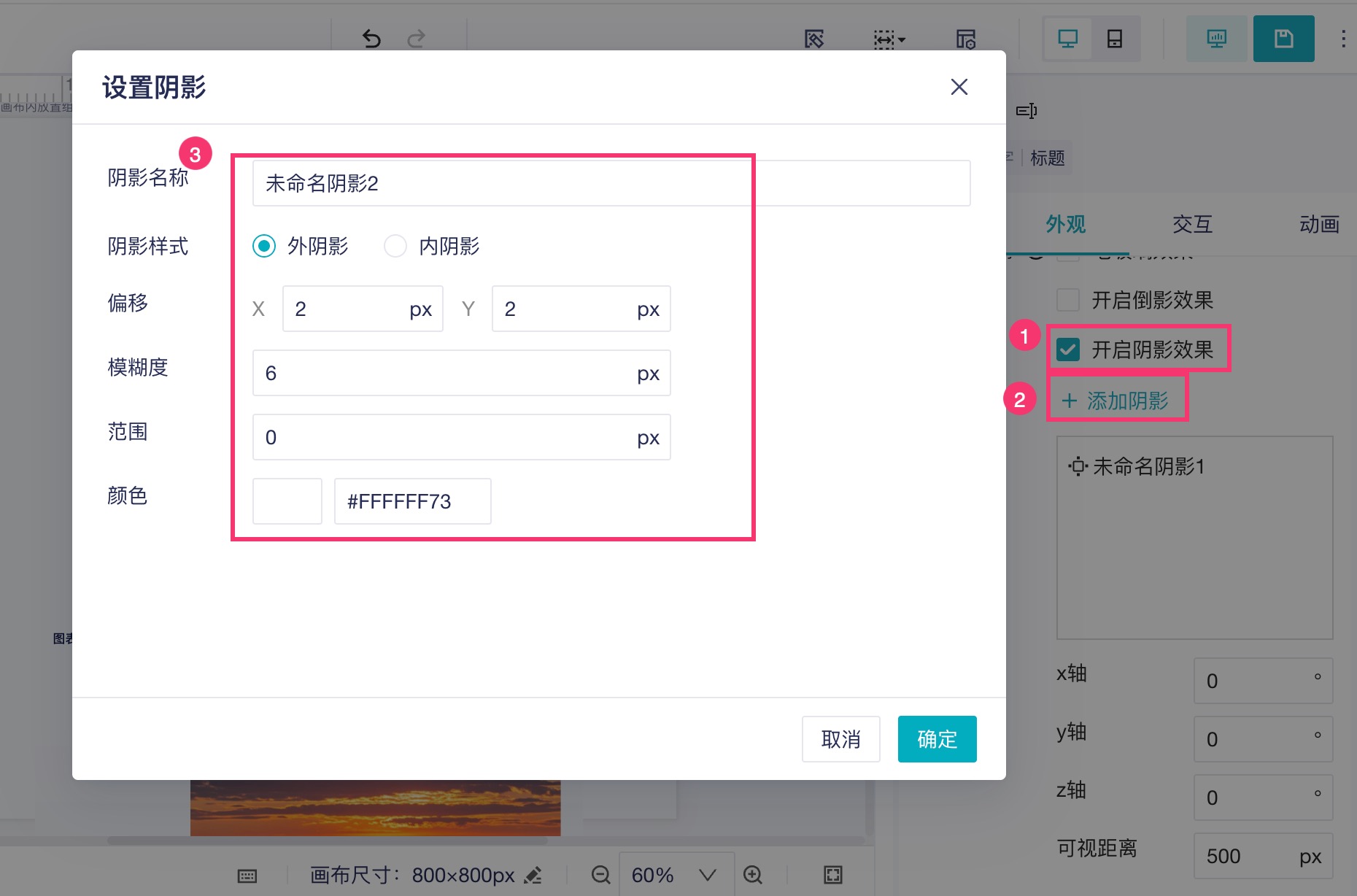This screenshot has width=1357, height=896.
Task: Click the 阴影名称 input field
Action: (611, 183)
